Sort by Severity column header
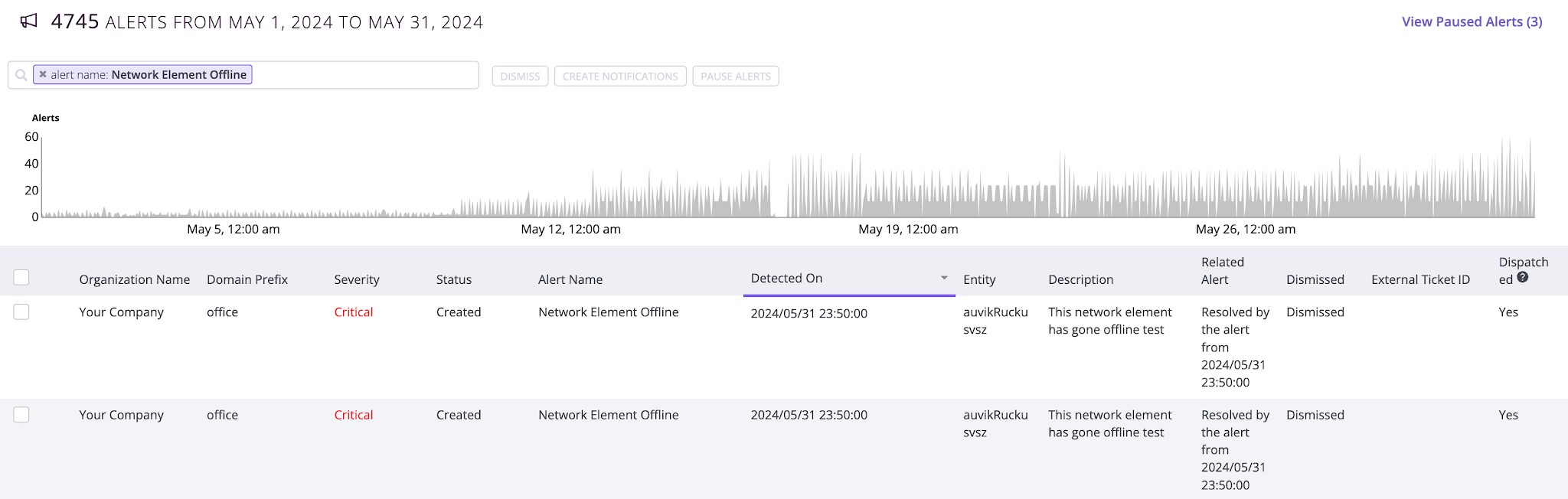 click(x=357, y=279)
